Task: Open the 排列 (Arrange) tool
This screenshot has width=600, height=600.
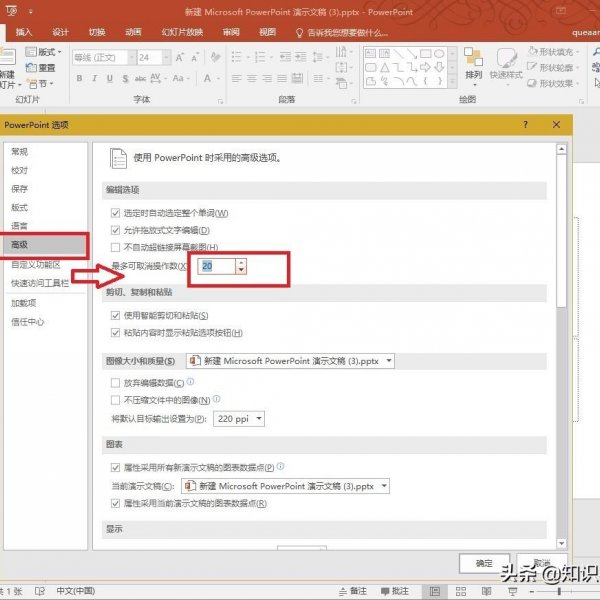Action: tap(474, 64)
